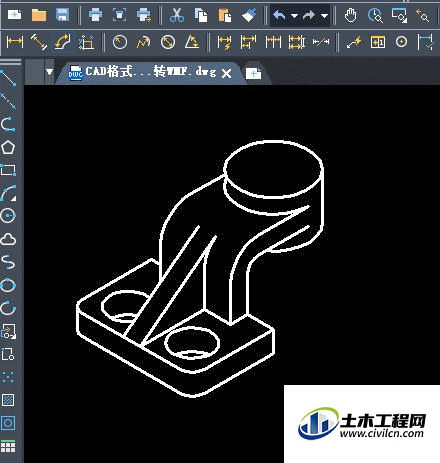Select the Match Properties brush icon
Image resolution: width=440 pixels, height=463 pixels.
(249, 15)
